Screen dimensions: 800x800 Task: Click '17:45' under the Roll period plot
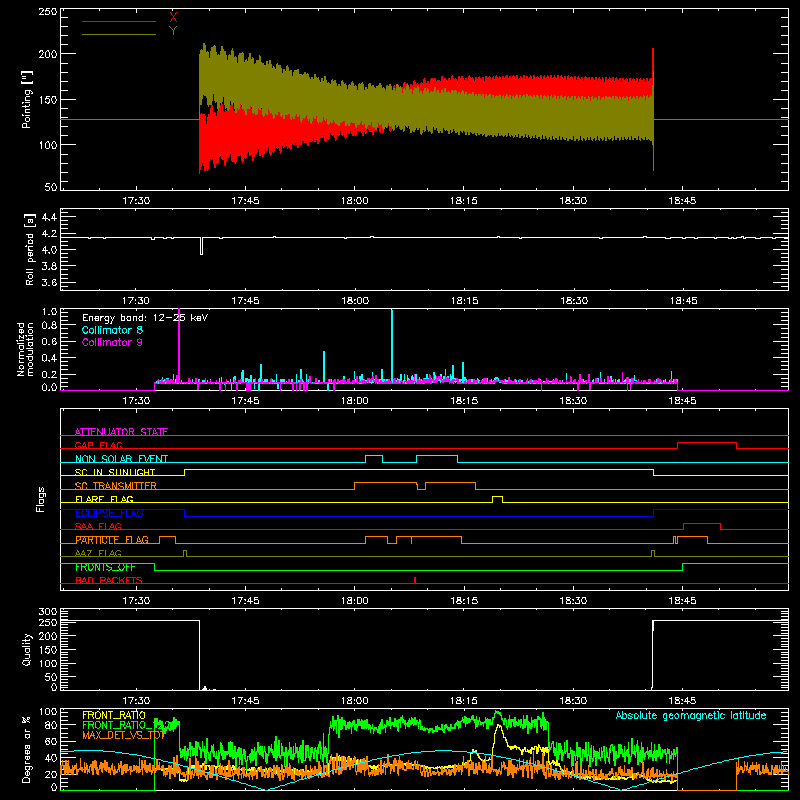click(x=245, y=301)
